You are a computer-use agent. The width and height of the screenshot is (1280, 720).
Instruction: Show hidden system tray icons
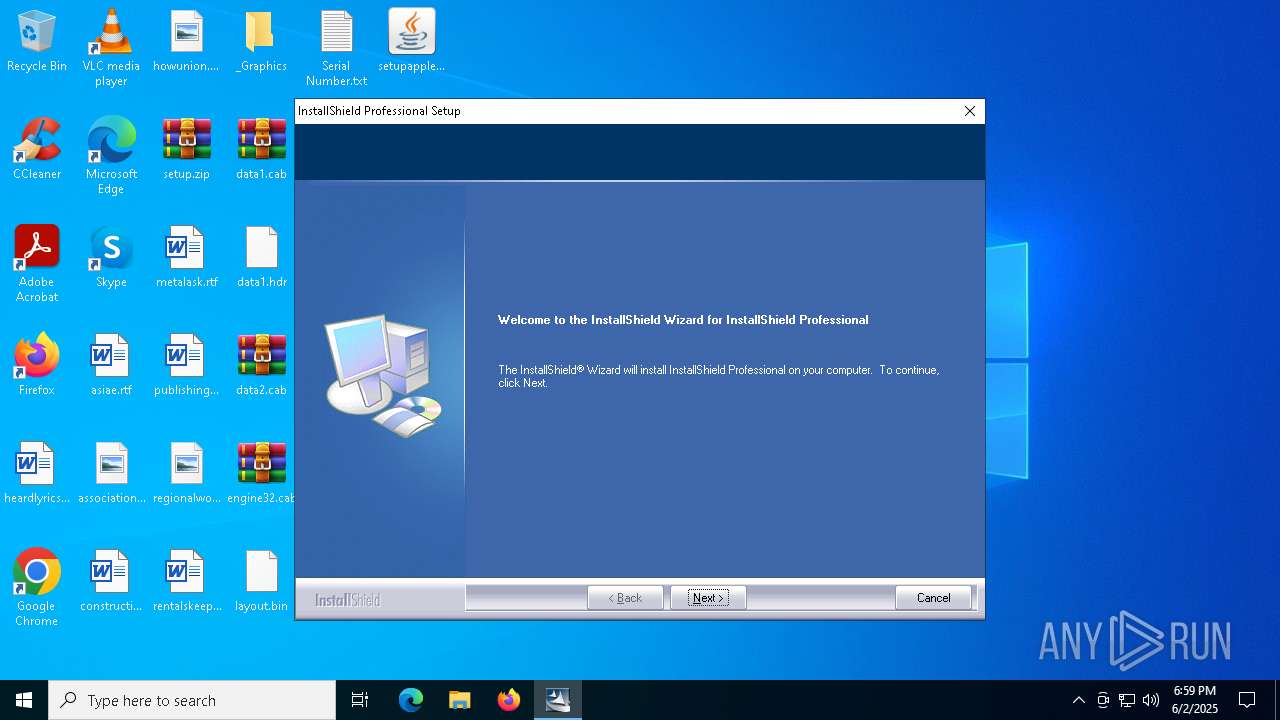pos(1078,700)
